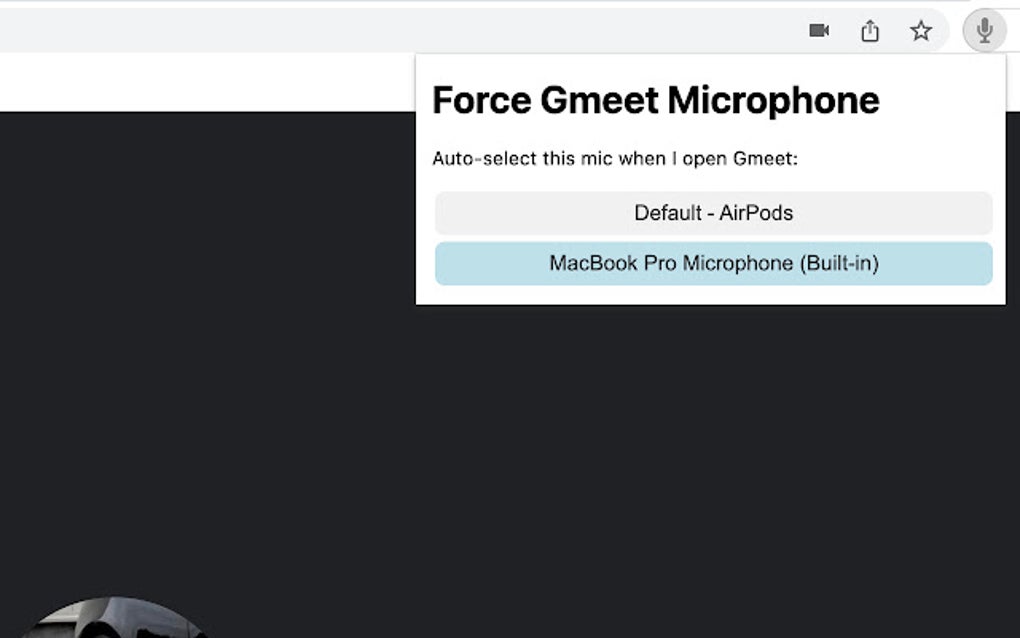The height and width of the screenshot is (638, 1020).
Task: Click the share icon in the toolbar
Action: click(869, 30)
